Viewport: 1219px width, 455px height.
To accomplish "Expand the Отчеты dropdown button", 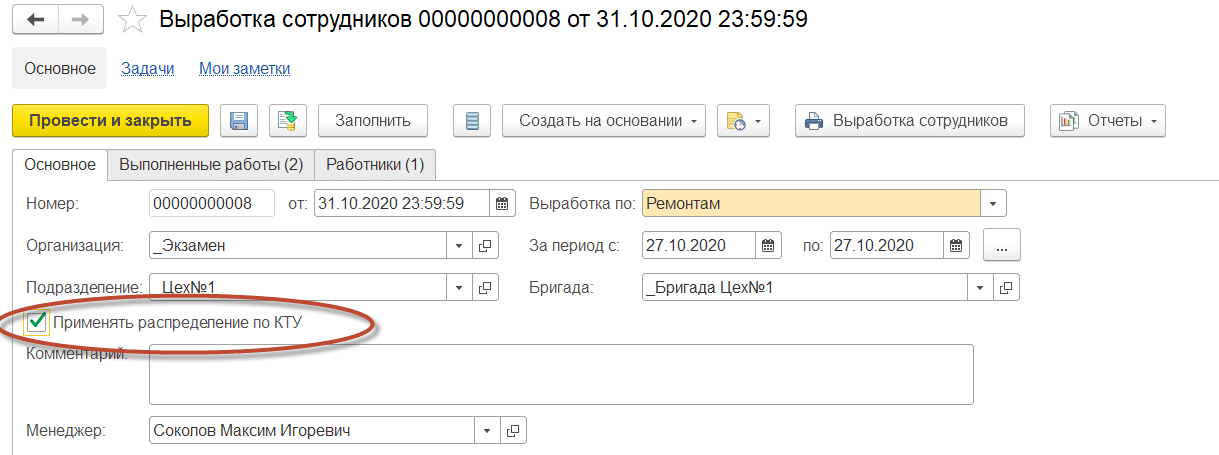I will pos(1107,121).
